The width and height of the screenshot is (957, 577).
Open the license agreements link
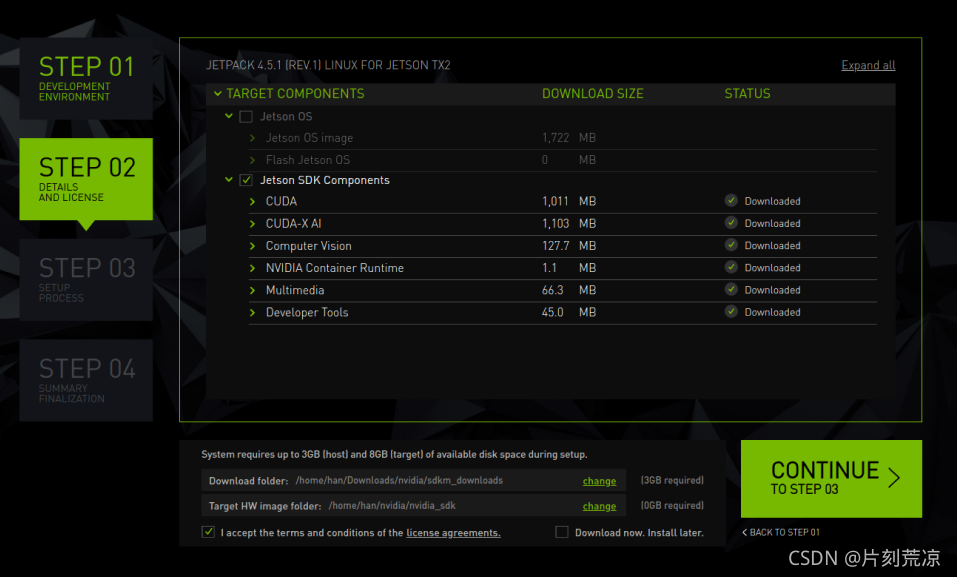pyautogui.click(x=453, y=533)
